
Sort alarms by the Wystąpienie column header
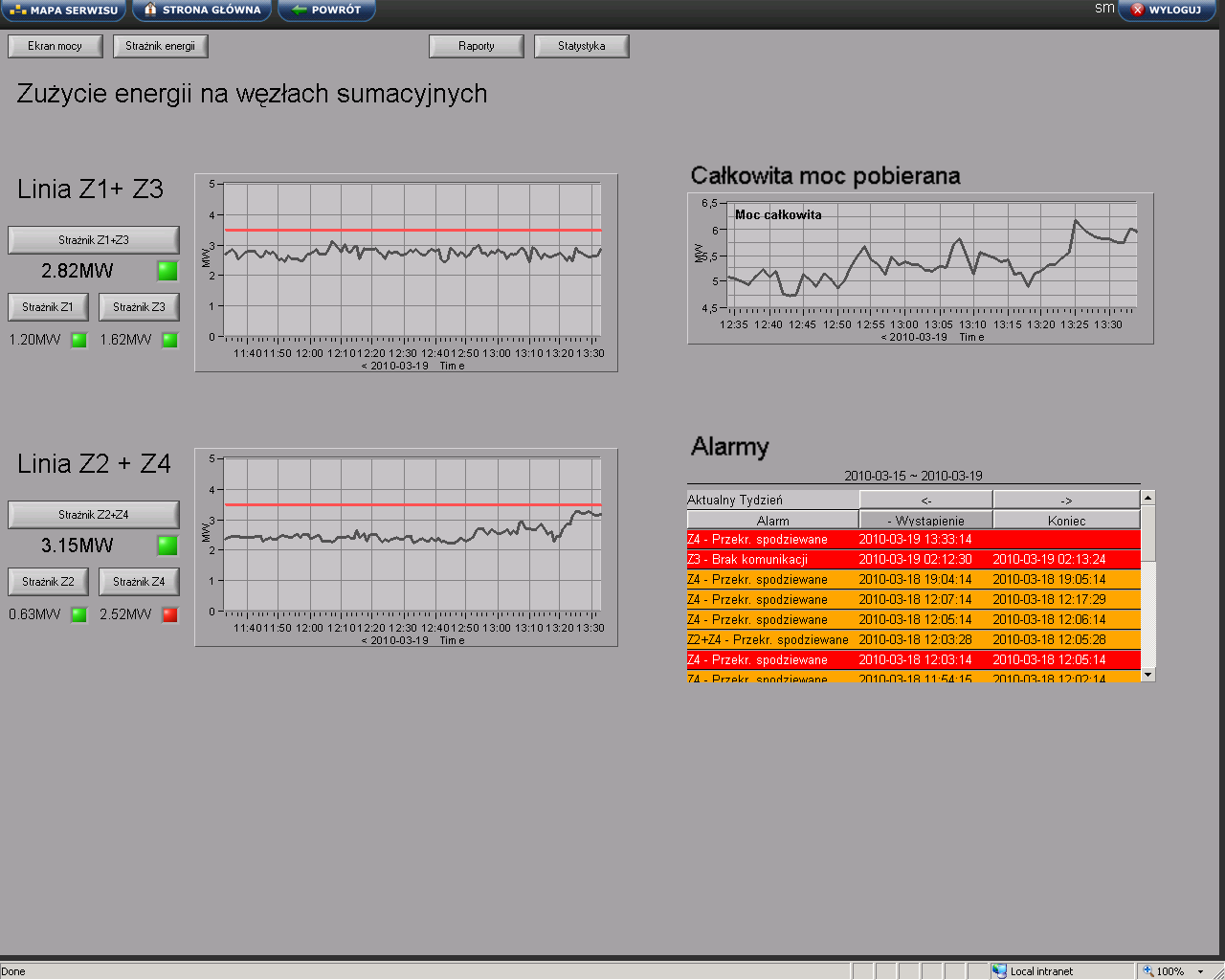[x=925, y=520]
